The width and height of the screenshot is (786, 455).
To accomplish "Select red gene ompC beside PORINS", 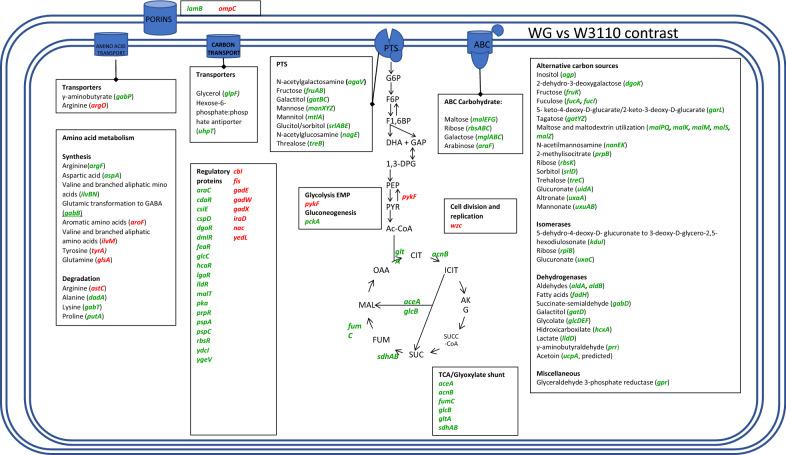I will tap(227, 9).
